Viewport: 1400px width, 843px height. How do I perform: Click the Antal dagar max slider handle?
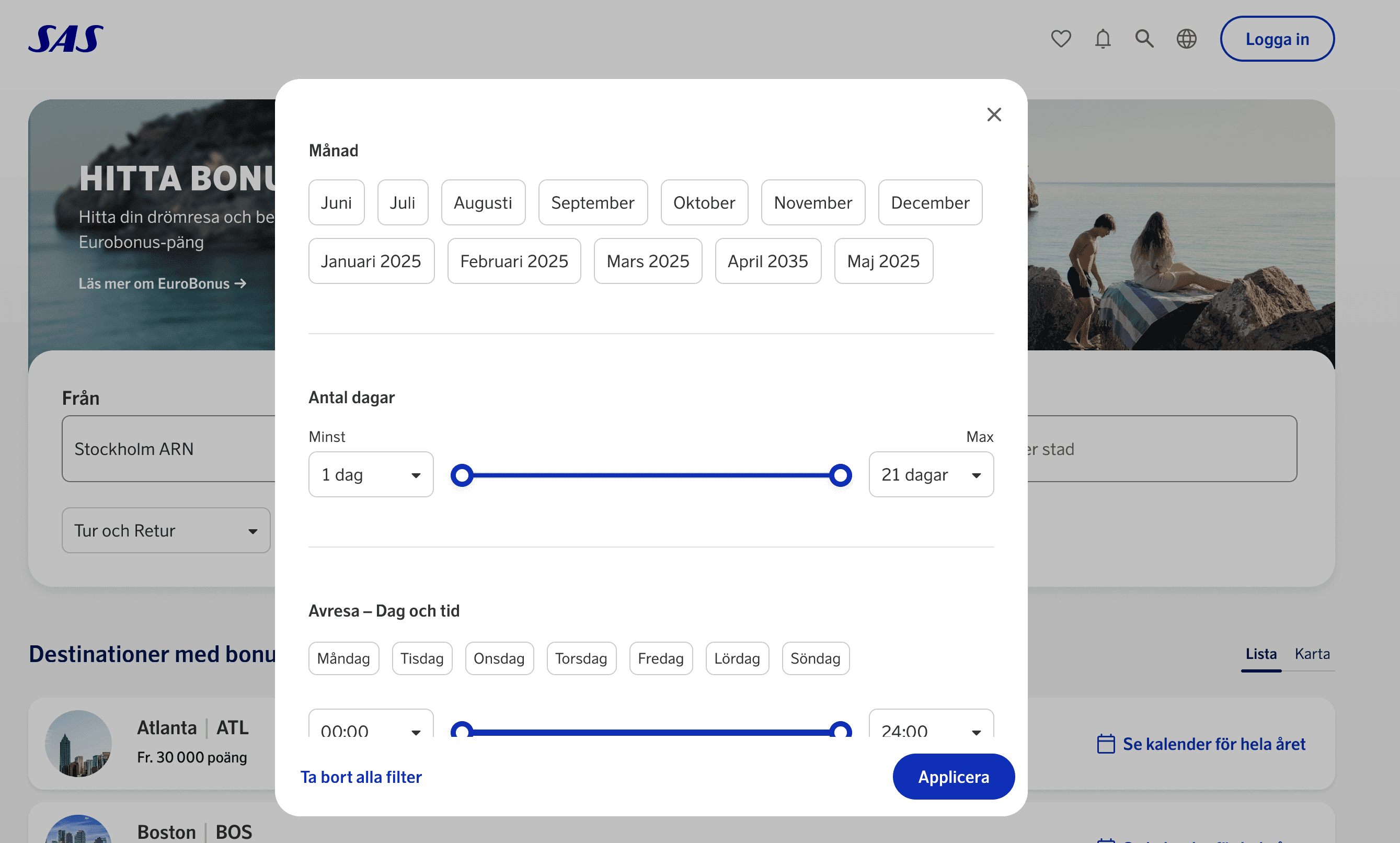840,475
